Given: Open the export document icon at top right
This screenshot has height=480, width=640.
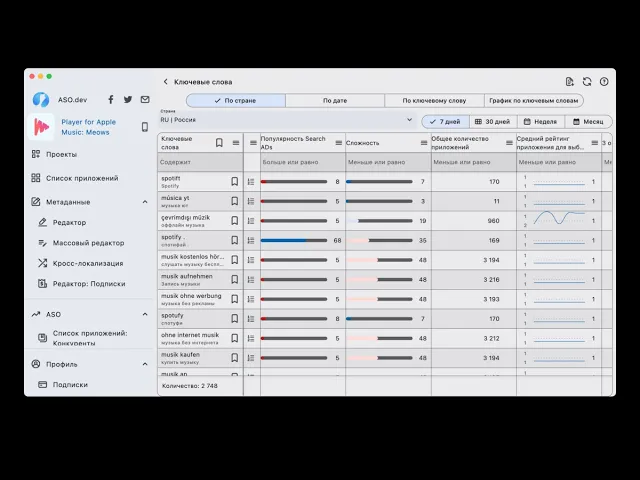Looking at the screenshot, I should point(570,82).
